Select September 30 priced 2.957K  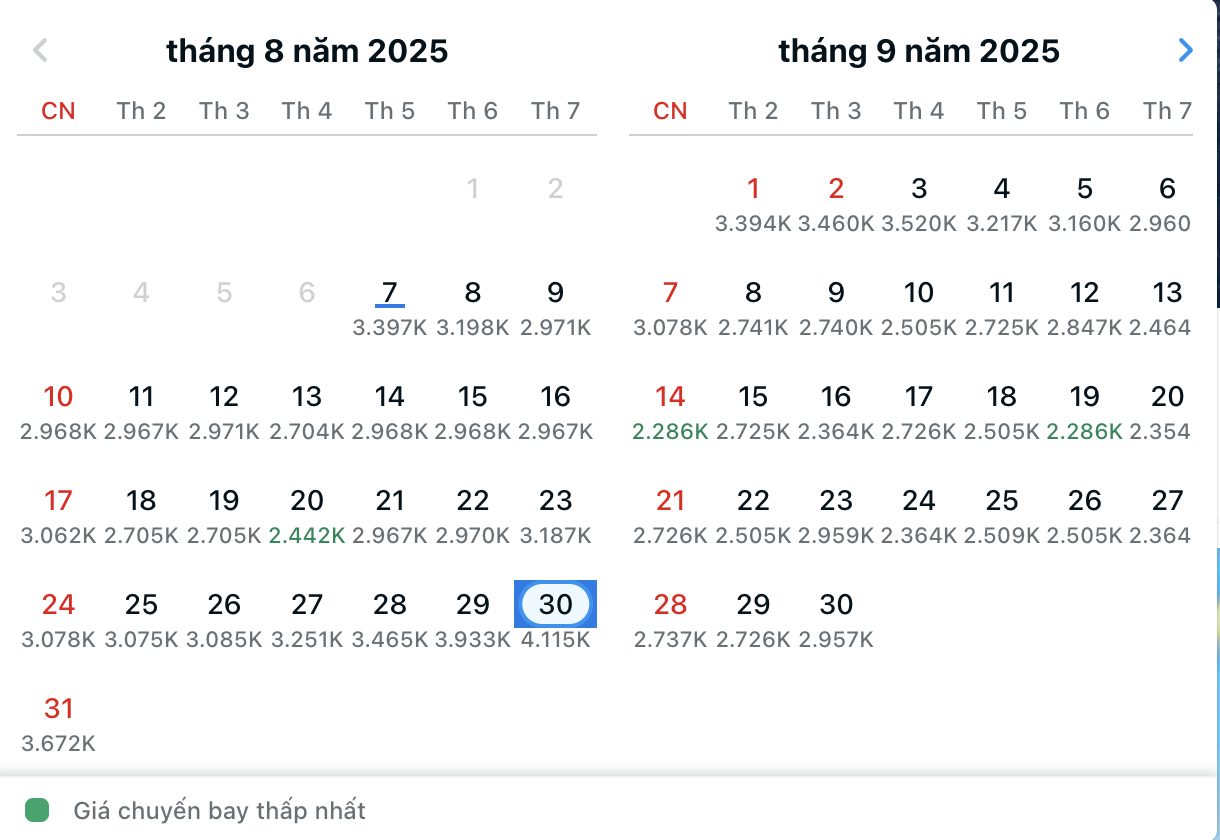836,604
